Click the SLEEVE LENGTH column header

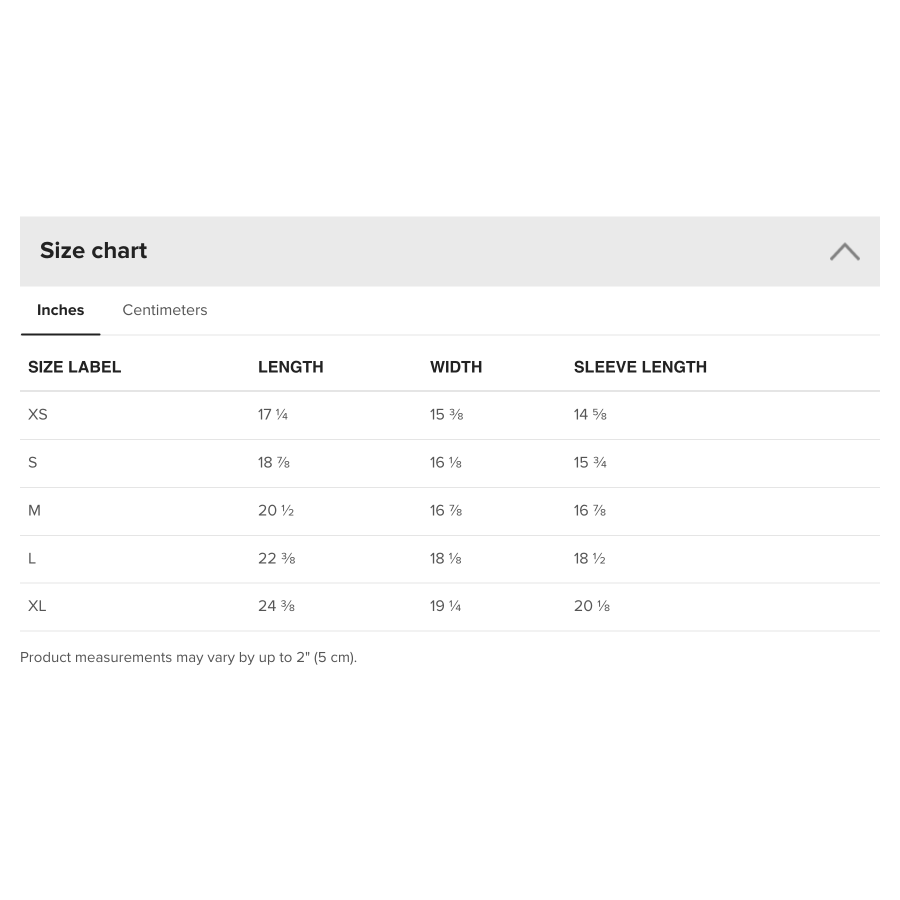coord(640,367)
